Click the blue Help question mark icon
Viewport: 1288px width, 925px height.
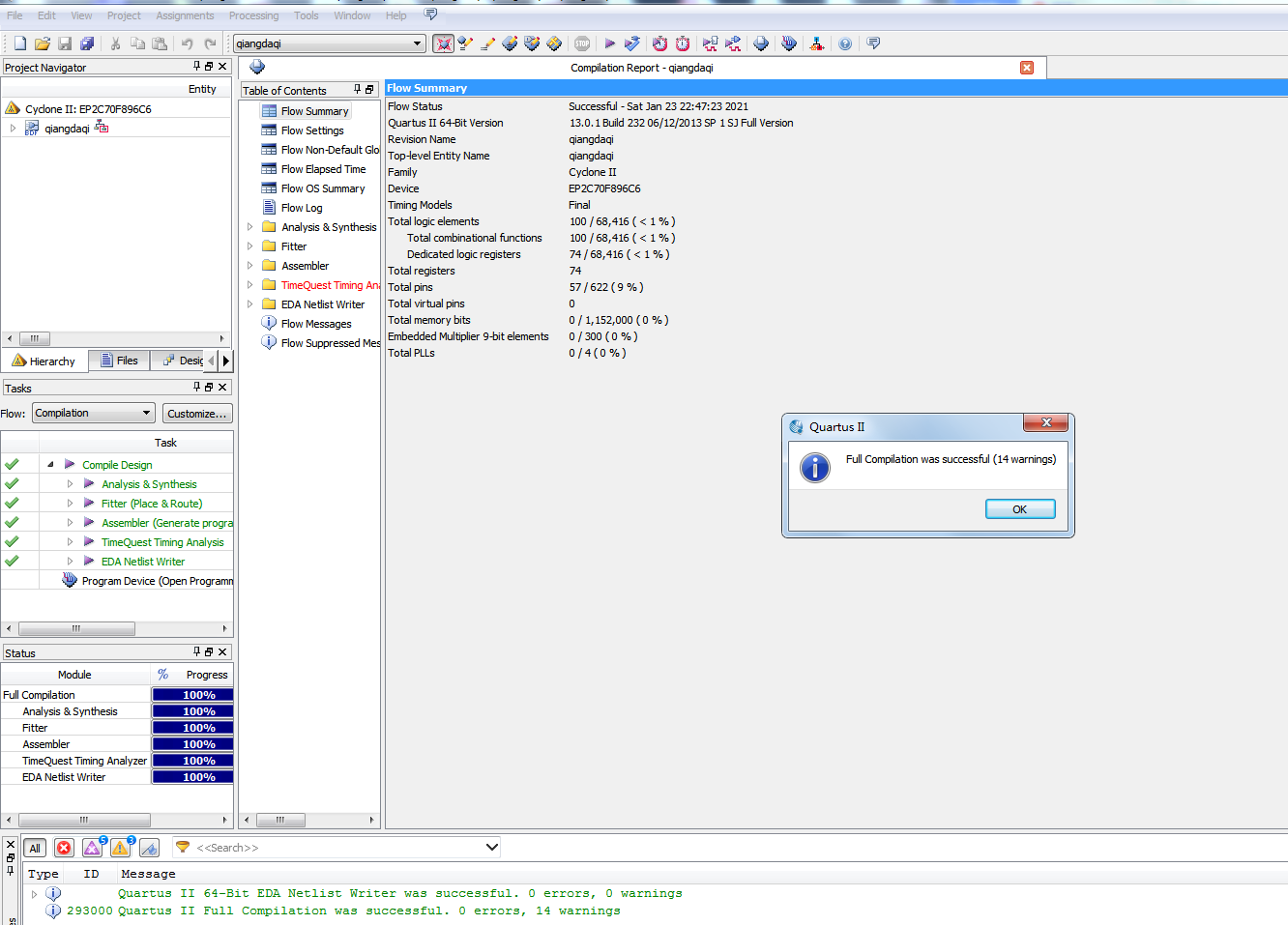click(x=845, y=43)
